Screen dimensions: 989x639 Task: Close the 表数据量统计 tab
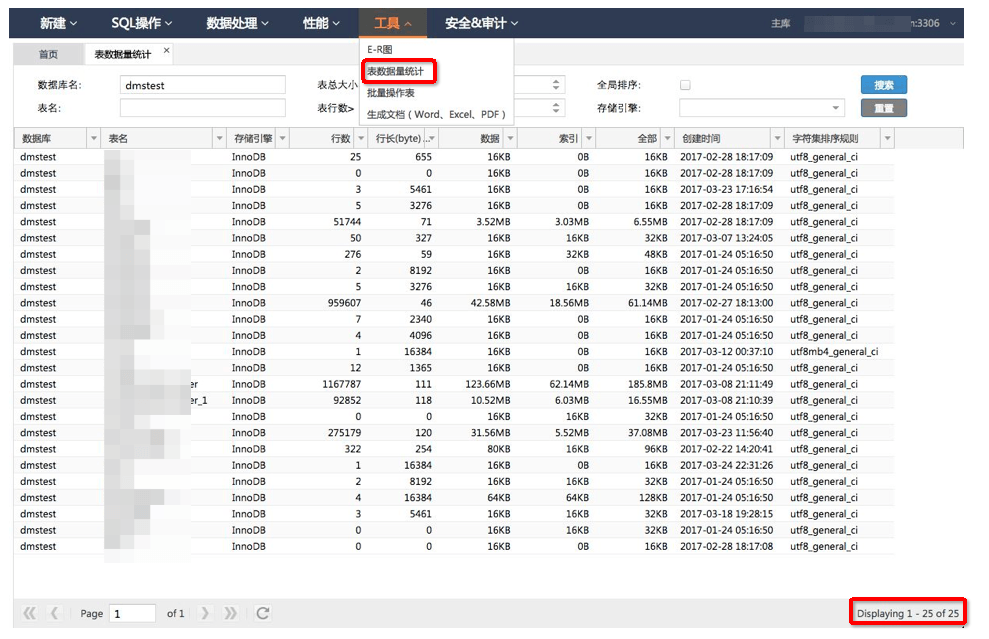167,50
